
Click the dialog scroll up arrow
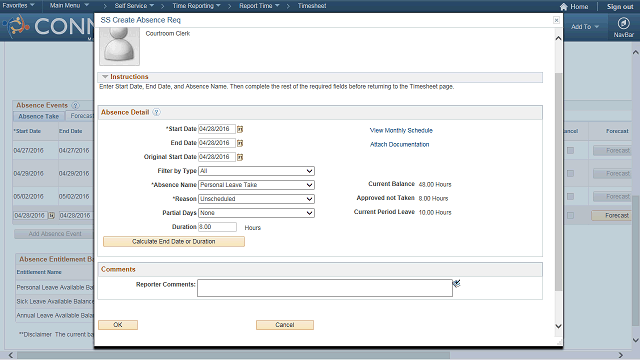tap(558, 38)
